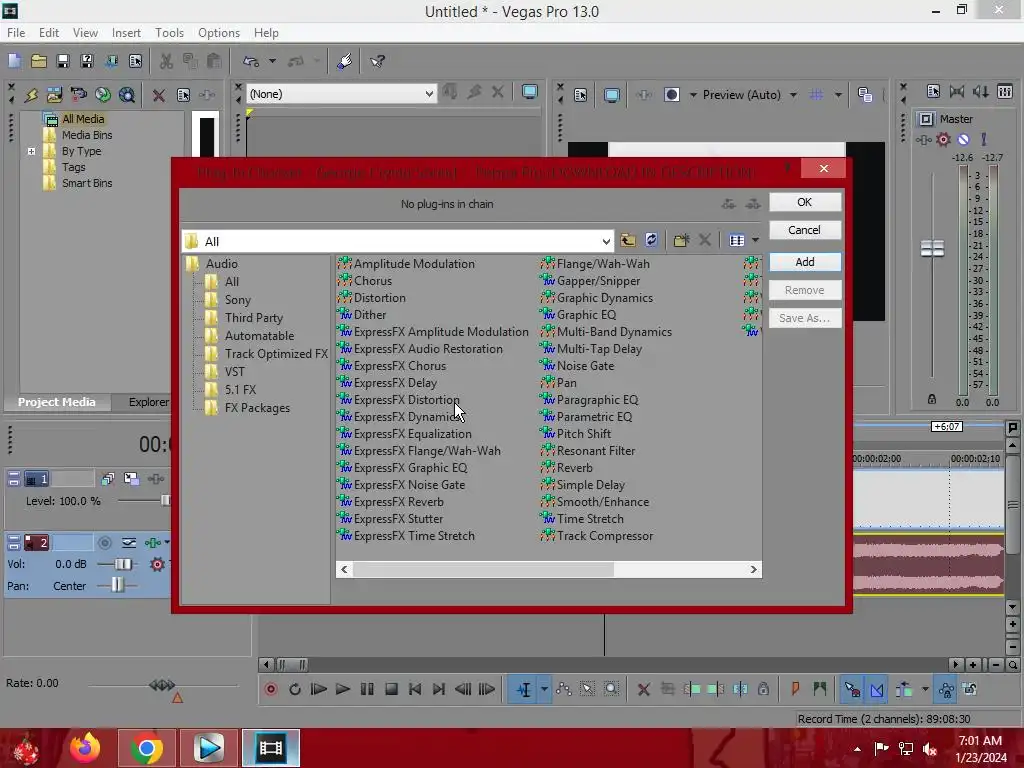Click refresh plug-in list icon in Plug-In Chooser

[x=651, y=240]
